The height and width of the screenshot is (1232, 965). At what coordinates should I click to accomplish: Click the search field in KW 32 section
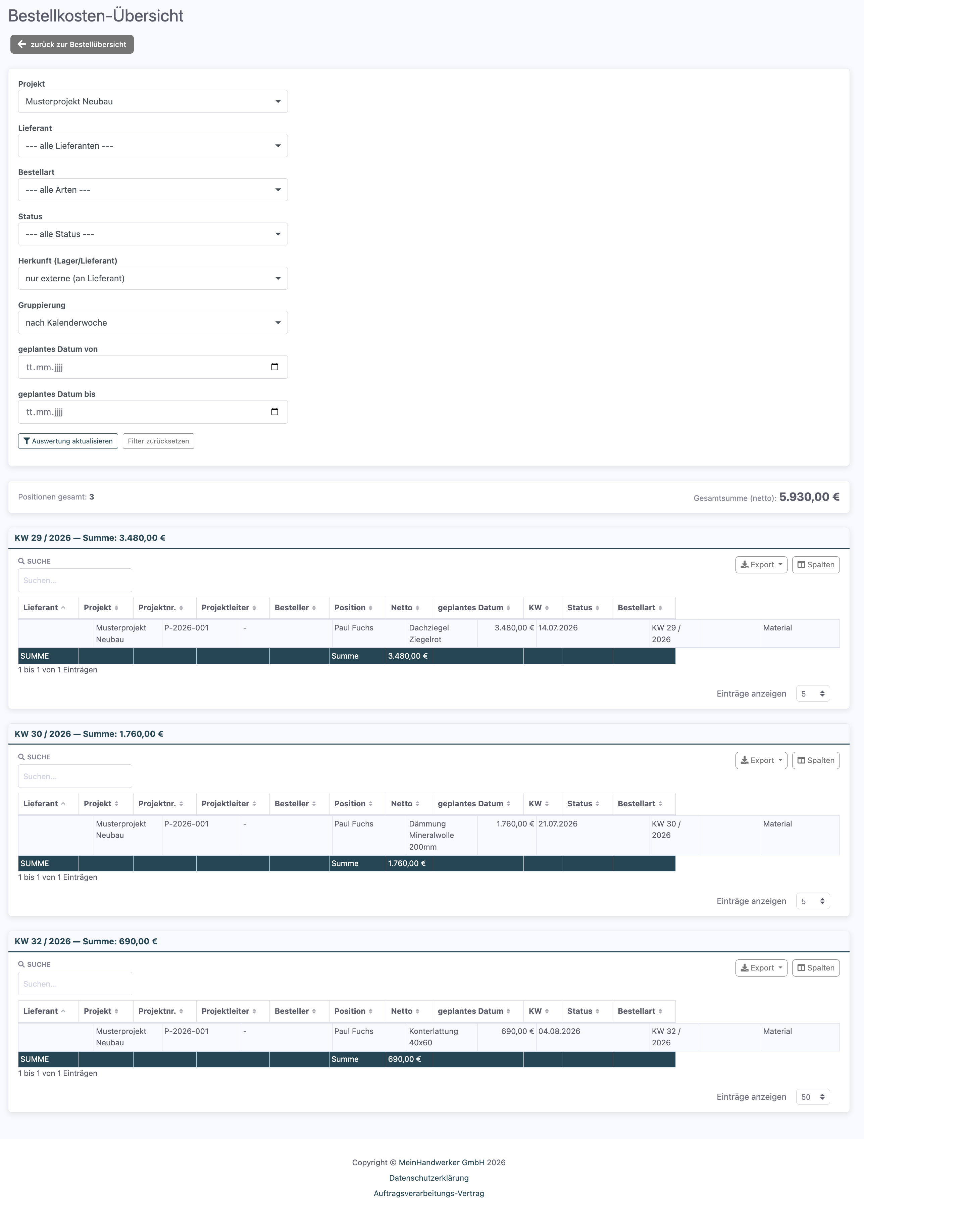75,984
